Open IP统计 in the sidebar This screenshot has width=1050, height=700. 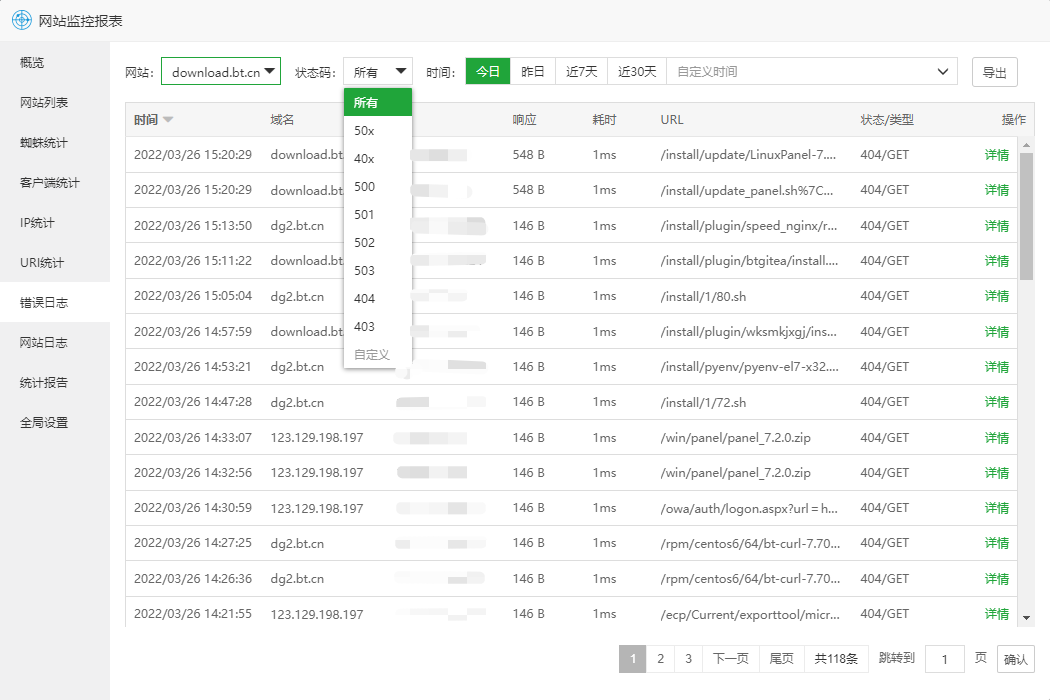(x=55, y=222)
